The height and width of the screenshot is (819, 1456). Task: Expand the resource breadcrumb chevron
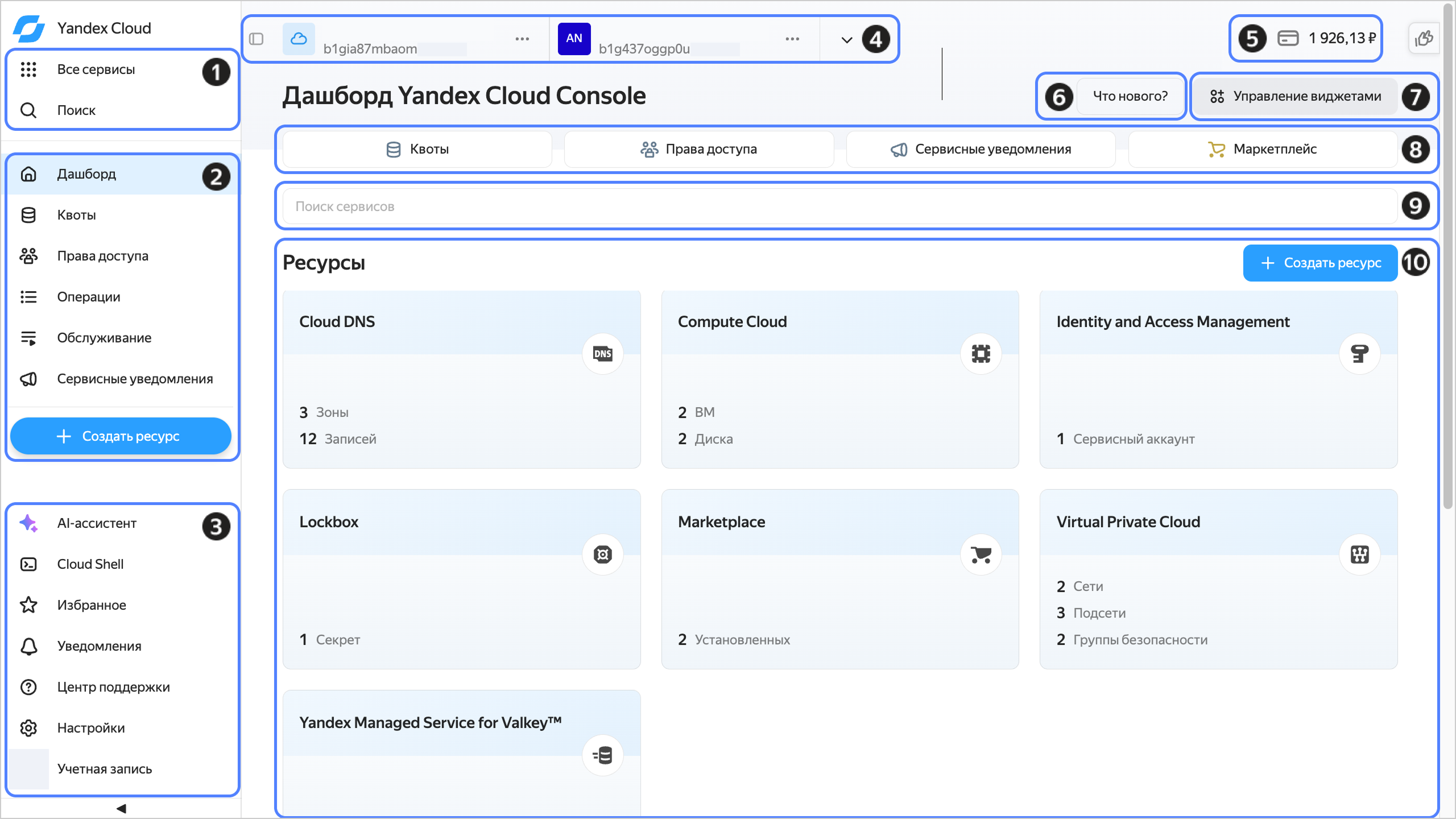(847, 40)
